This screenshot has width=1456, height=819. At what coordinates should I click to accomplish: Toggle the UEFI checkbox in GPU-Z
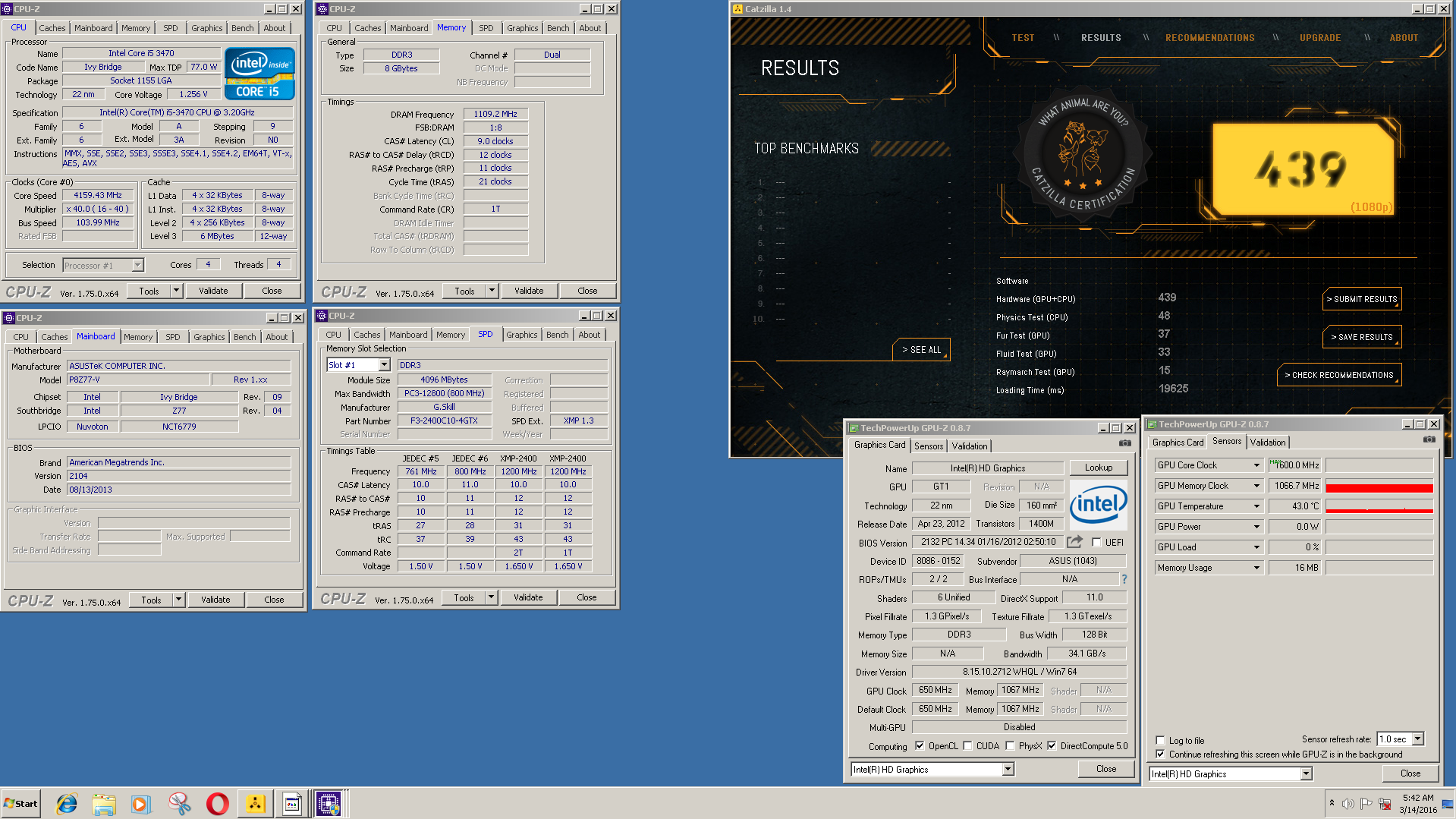click(1096, 542)
